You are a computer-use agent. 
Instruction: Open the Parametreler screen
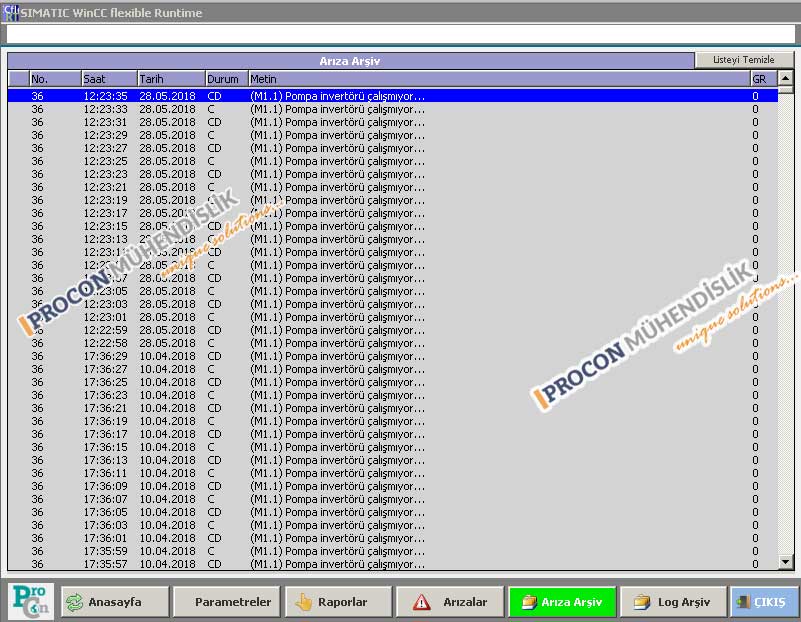coord(227,602)
